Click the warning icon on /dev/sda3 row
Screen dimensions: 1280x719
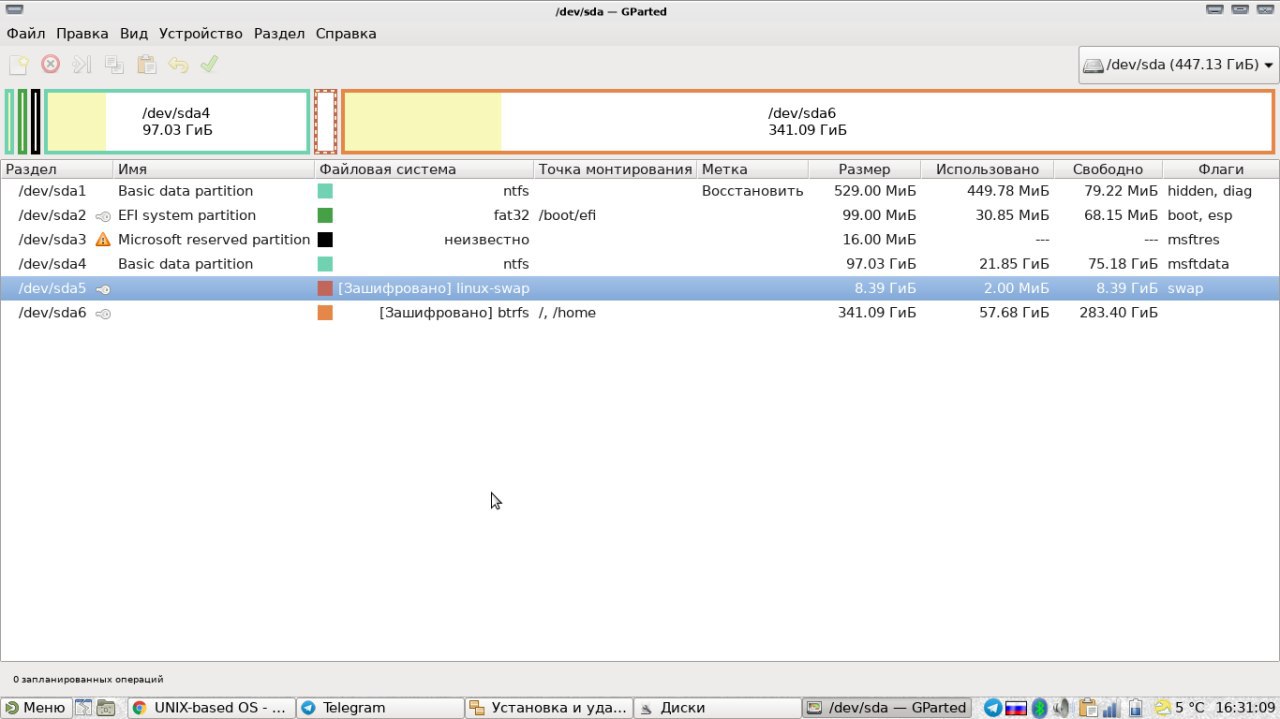point(103,240)
